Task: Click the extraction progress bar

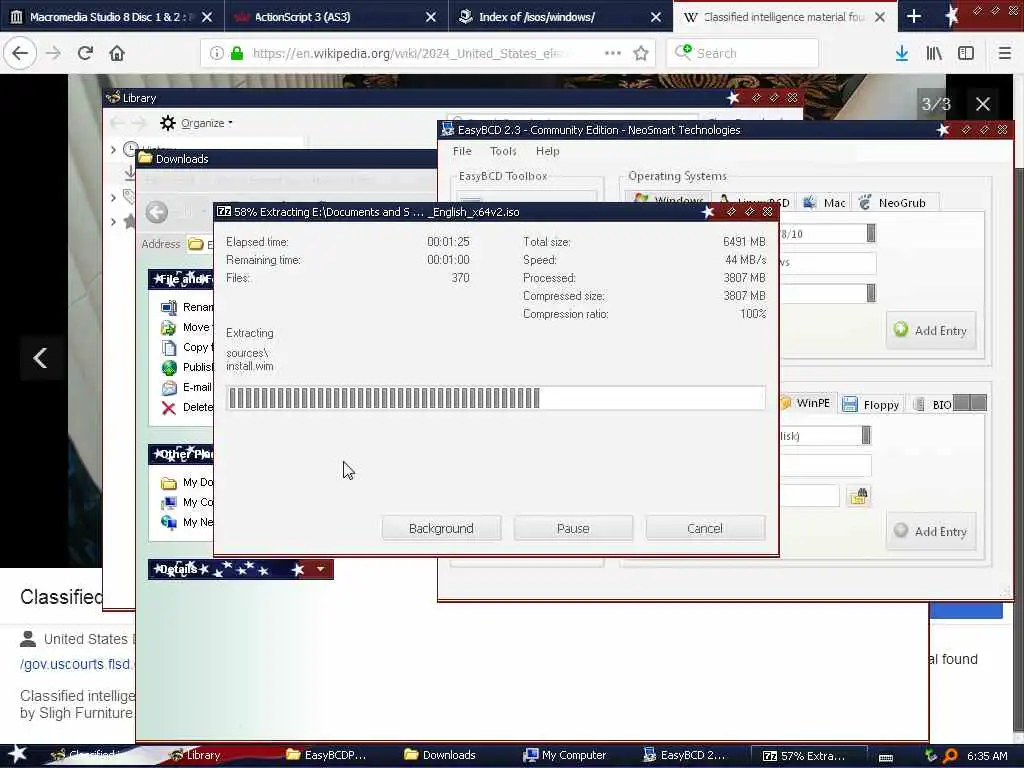Action: [496, 398]
